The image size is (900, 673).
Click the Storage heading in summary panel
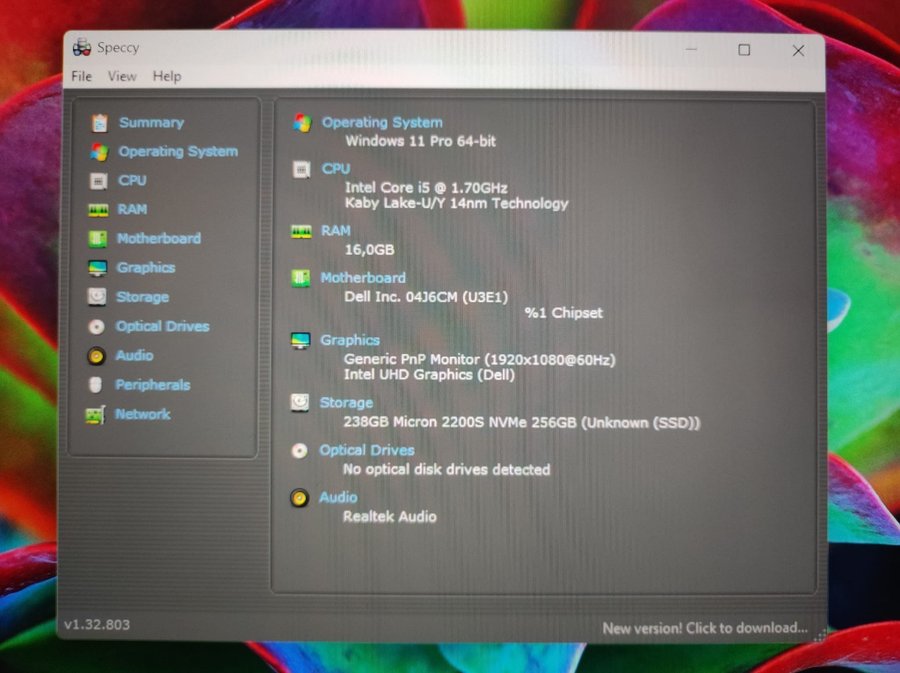click(x=346, y=402)
